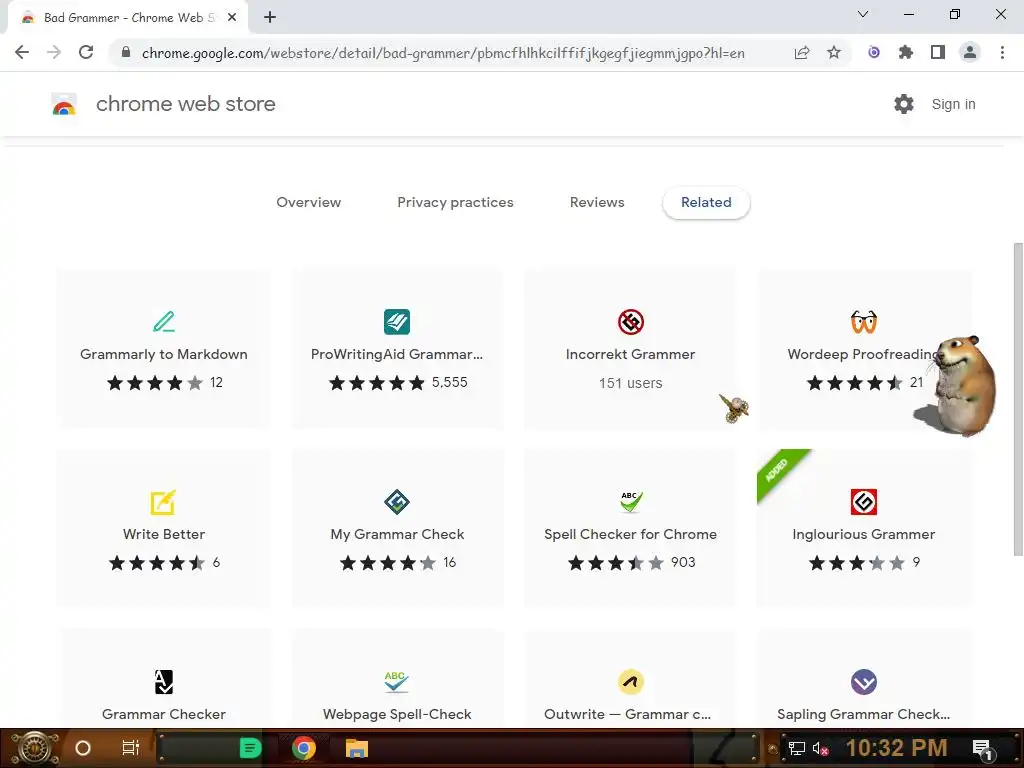Open the Chrome three-dot menu
This screenshot has height=768, width=1024.
pyautogui.click(x=1002, y=52)
